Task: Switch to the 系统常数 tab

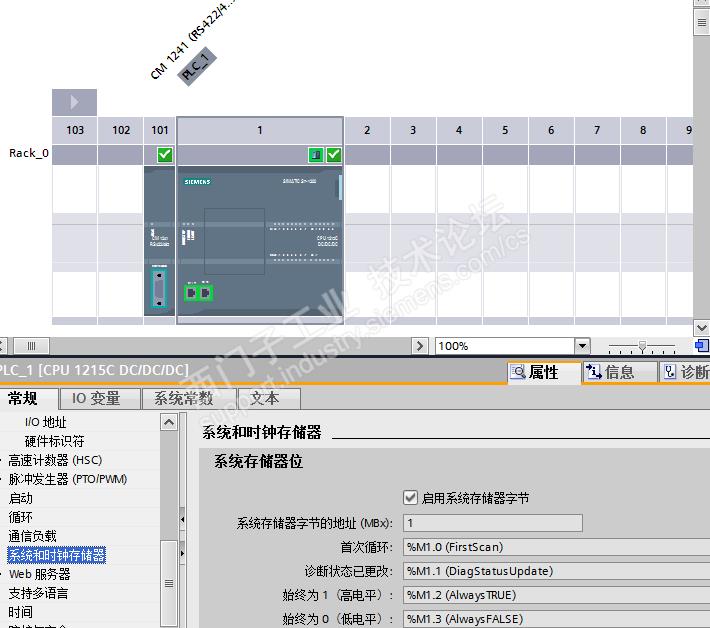Action: pos(189,398)
